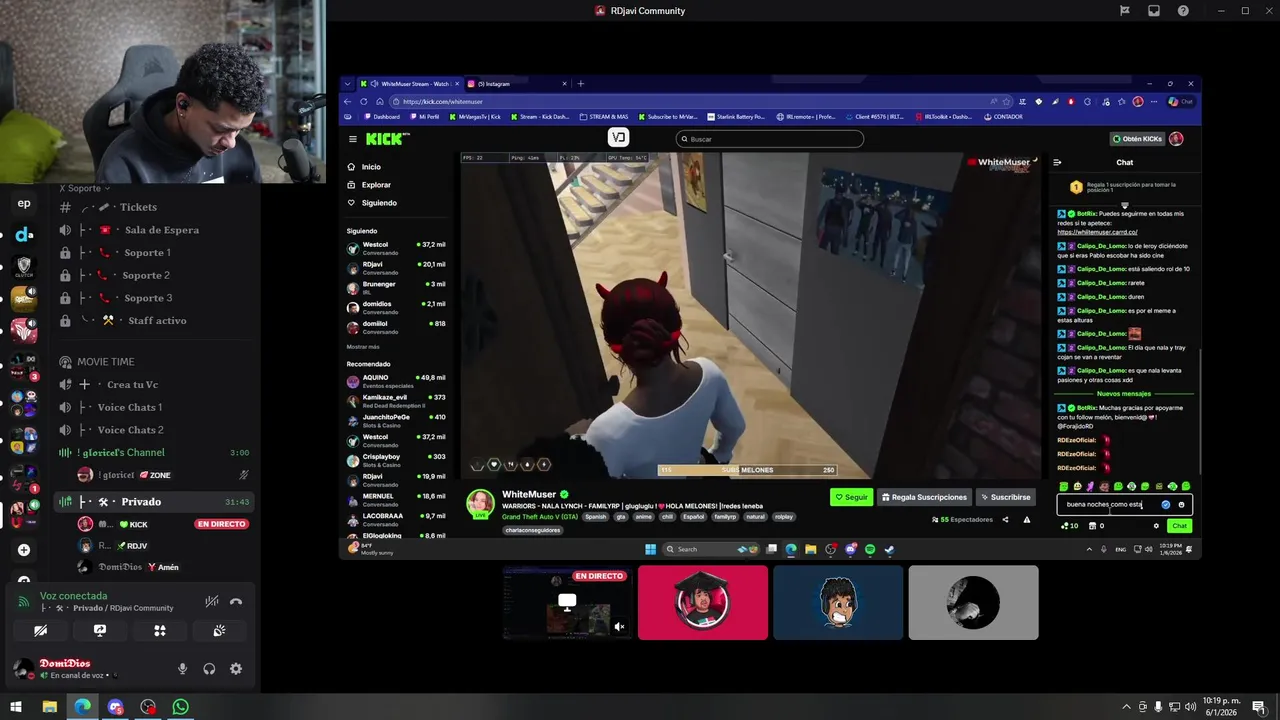Disconnect from the voice channel
1280x720 pixels.
pyautogui.click(x=236, y=602)
